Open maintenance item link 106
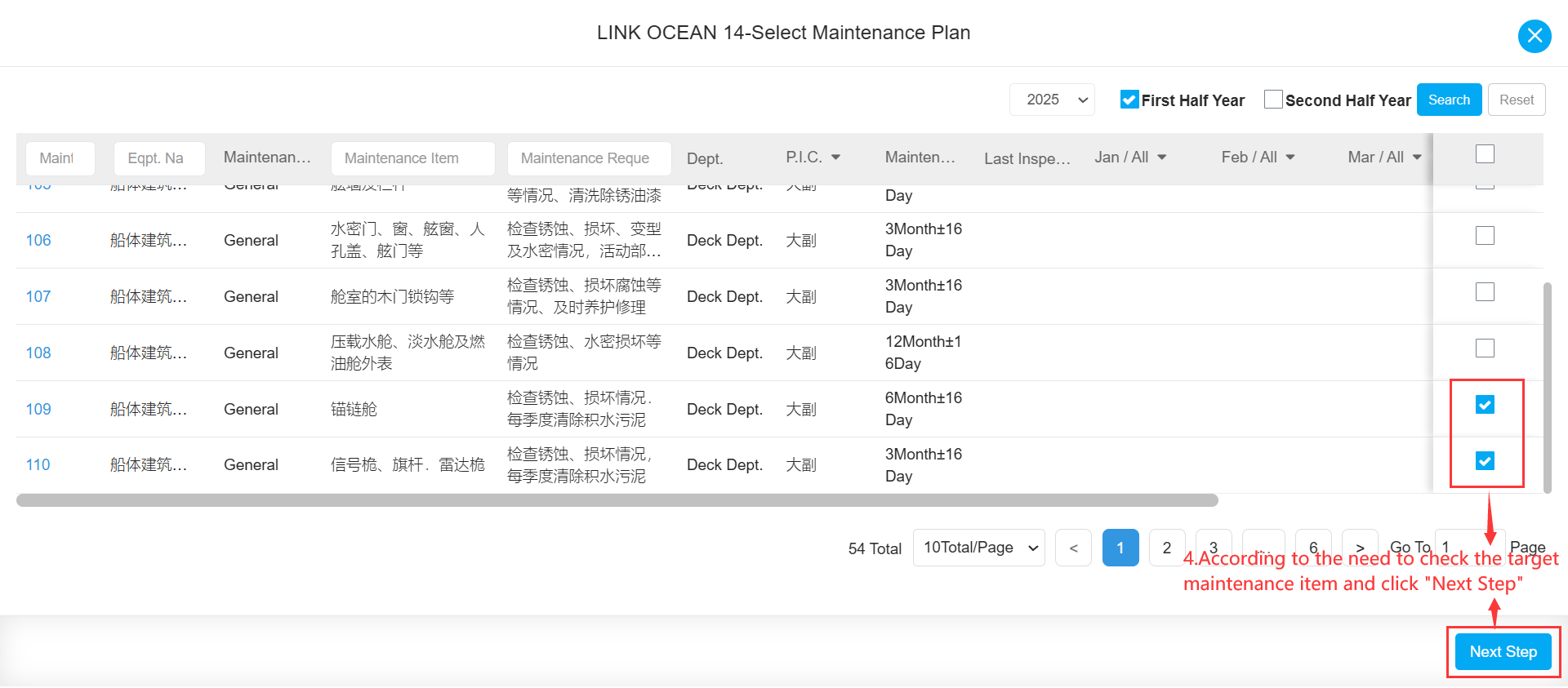 pos(38,241)
